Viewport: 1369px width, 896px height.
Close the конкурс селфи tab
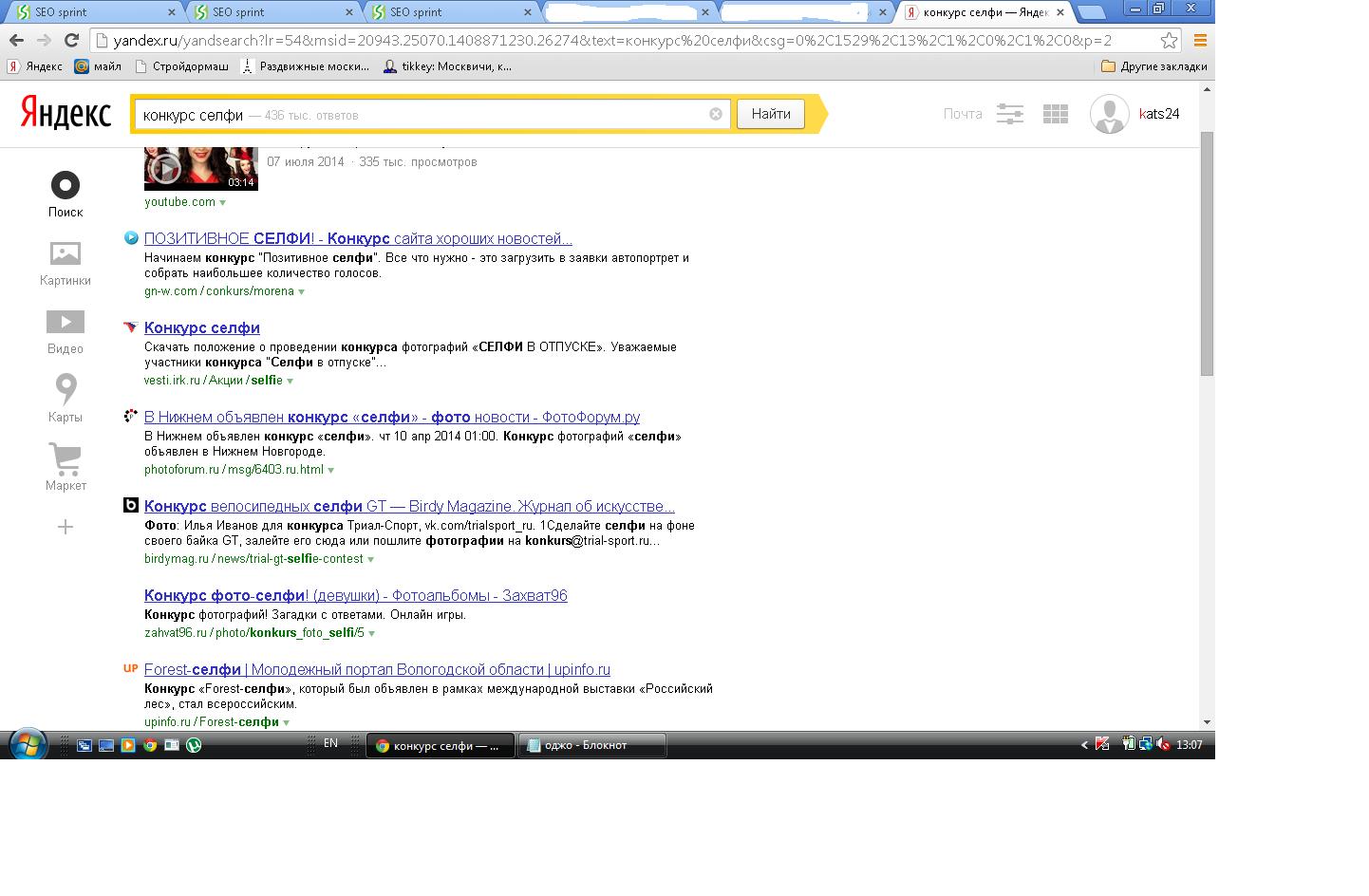pyautogui.click(x=1060, y=12)
